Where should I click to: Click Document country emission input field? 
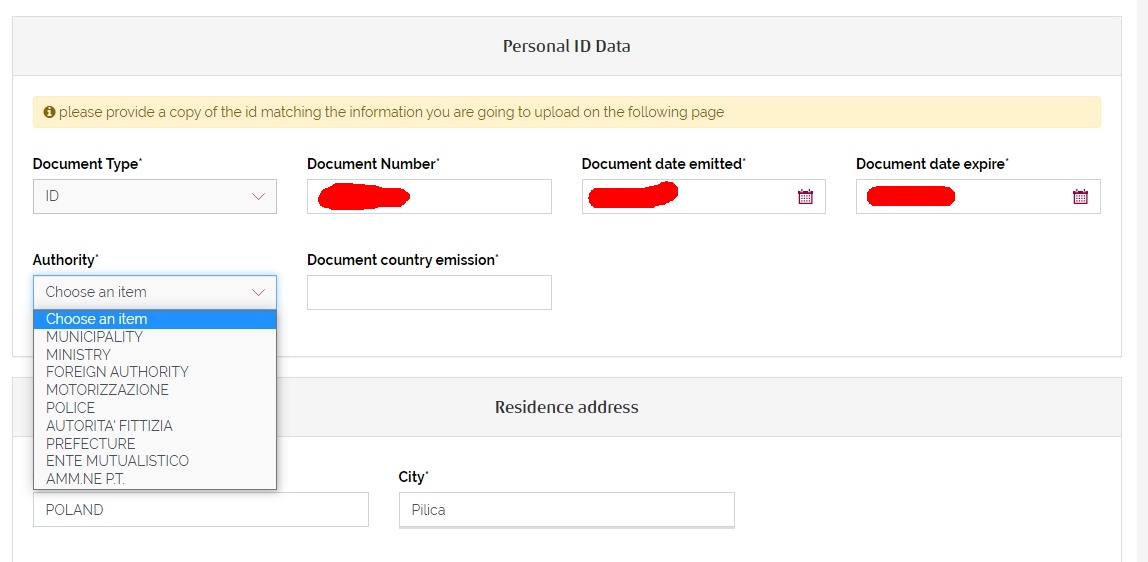click(x=429, y=292)
